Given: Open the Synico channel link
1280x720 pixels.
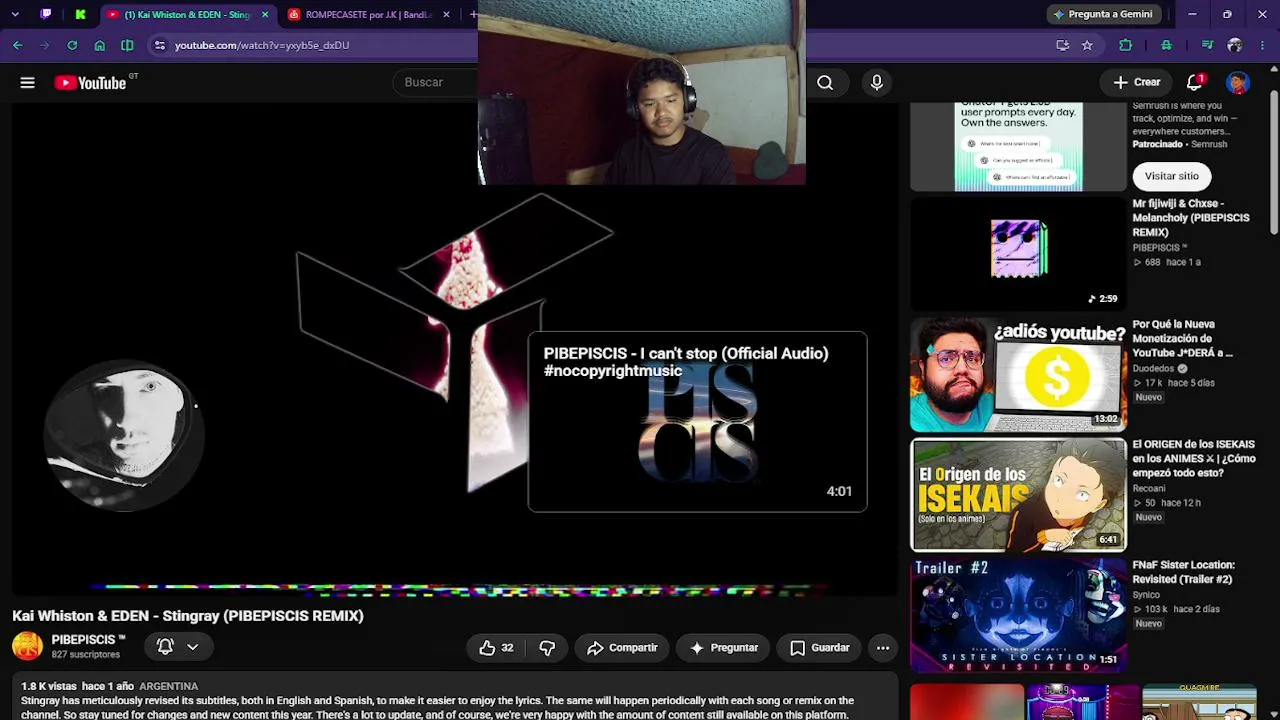Looking at the screenshot, I should (1147, 595).
